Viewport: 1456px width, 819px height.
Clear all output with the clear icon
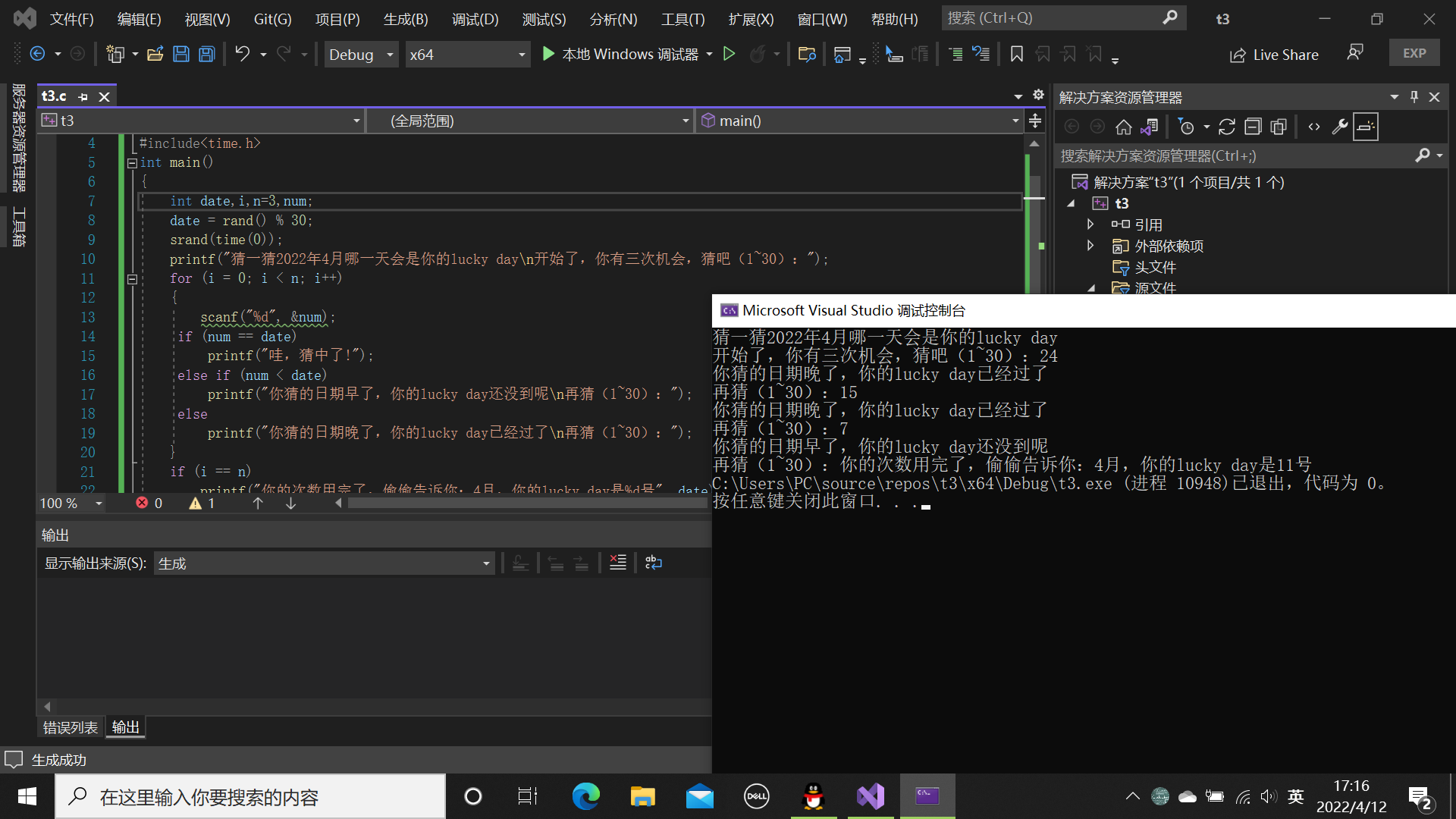point(618,563)
